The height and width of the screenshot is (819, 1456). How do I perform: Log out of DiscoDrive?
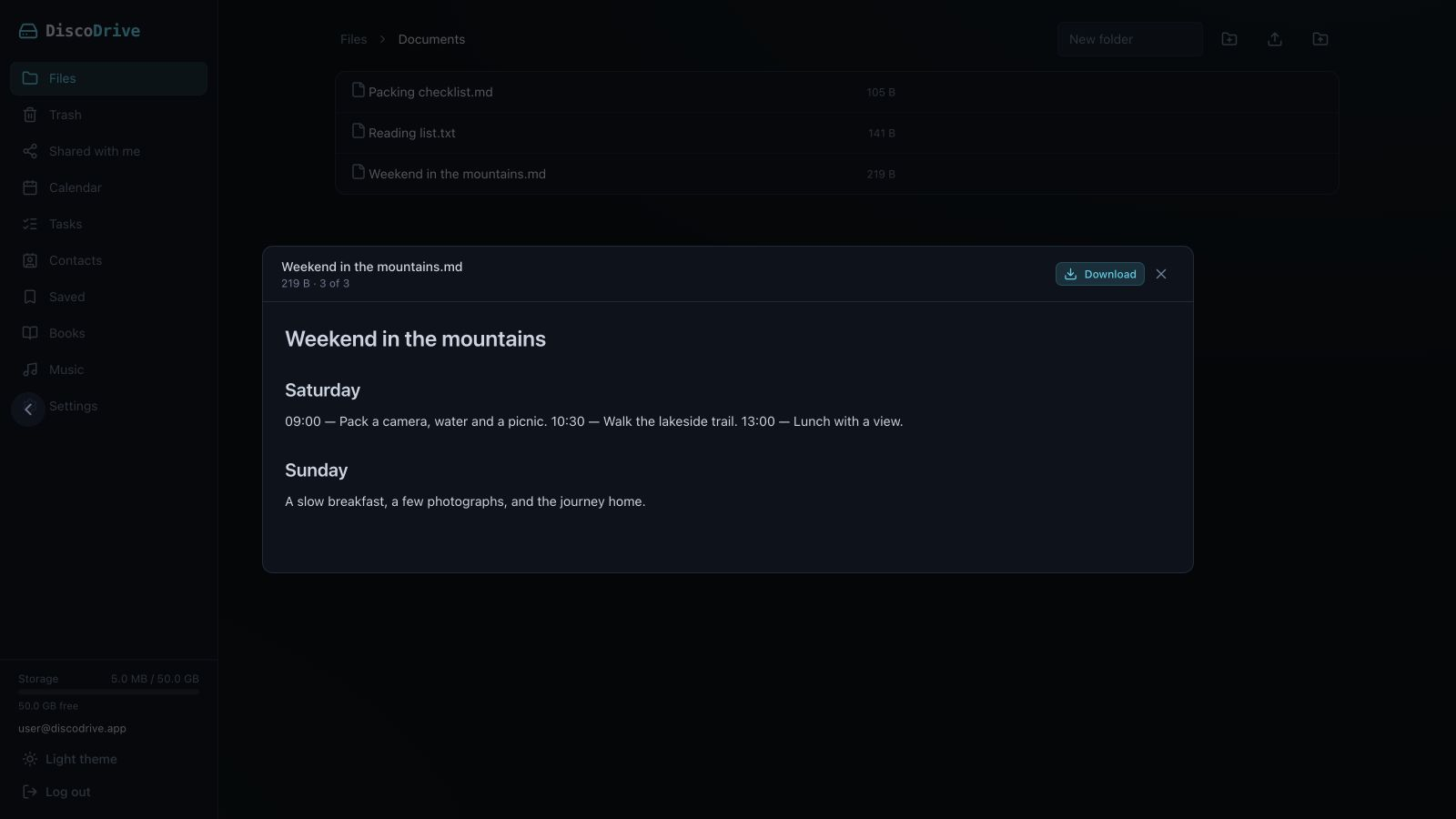pos(56,792)
